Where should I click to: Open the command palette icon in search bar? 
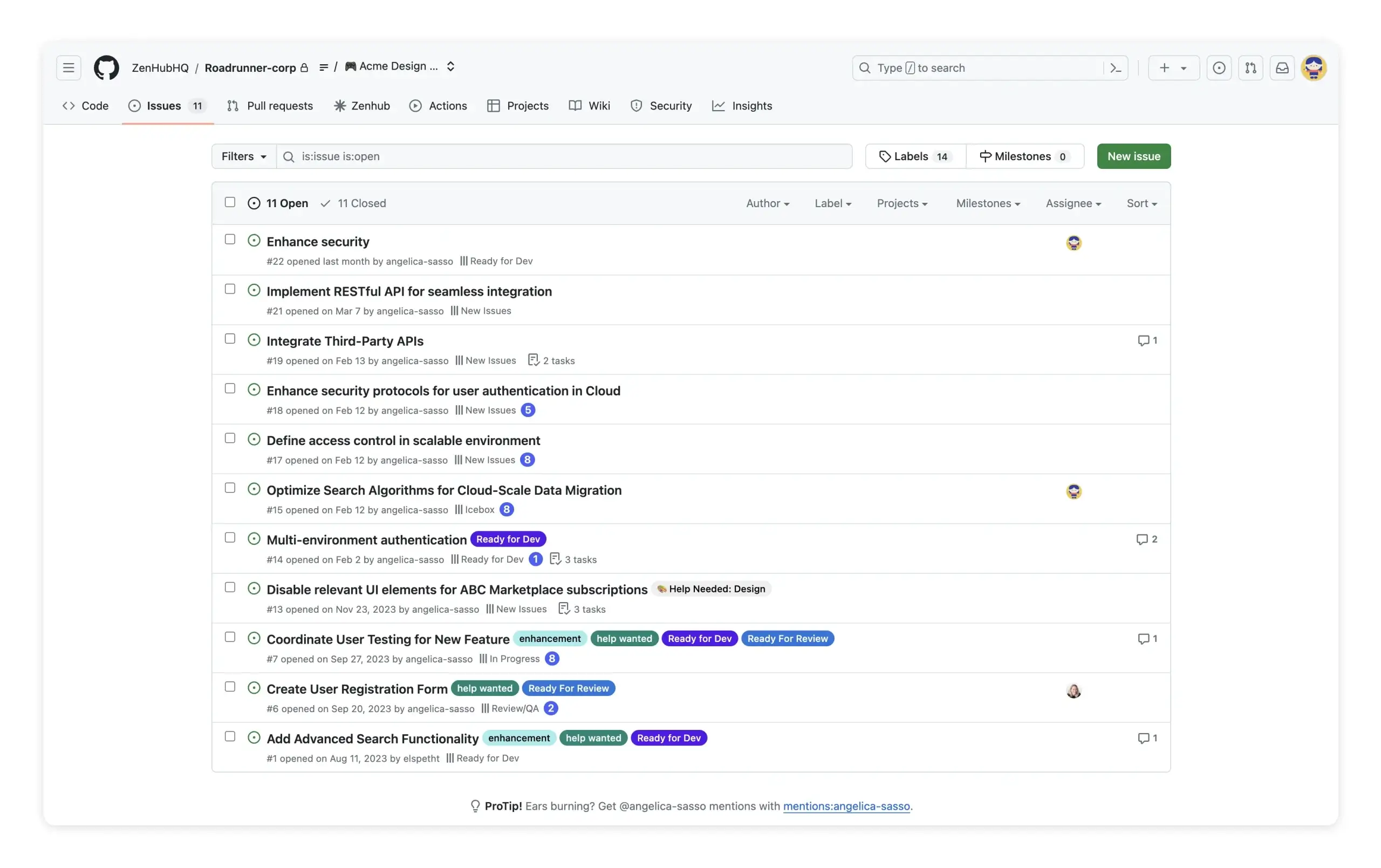tap(1116, 67)
